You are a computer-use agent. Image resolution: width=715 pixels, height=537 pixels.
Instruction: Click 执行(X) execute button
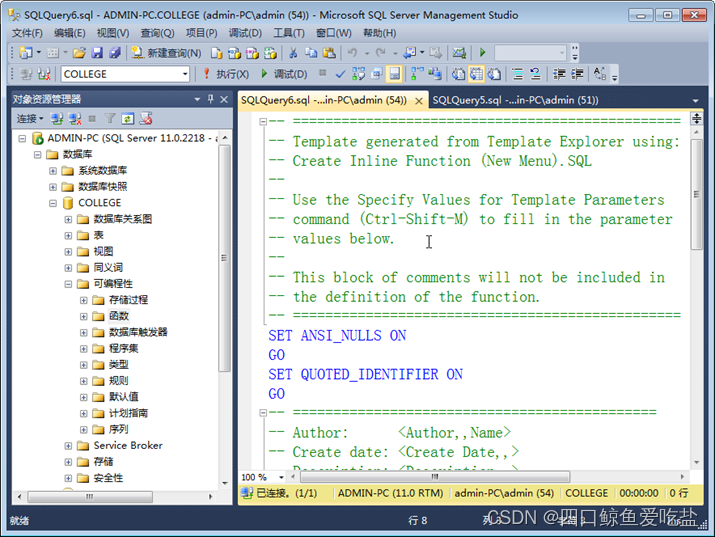[226, 74]
